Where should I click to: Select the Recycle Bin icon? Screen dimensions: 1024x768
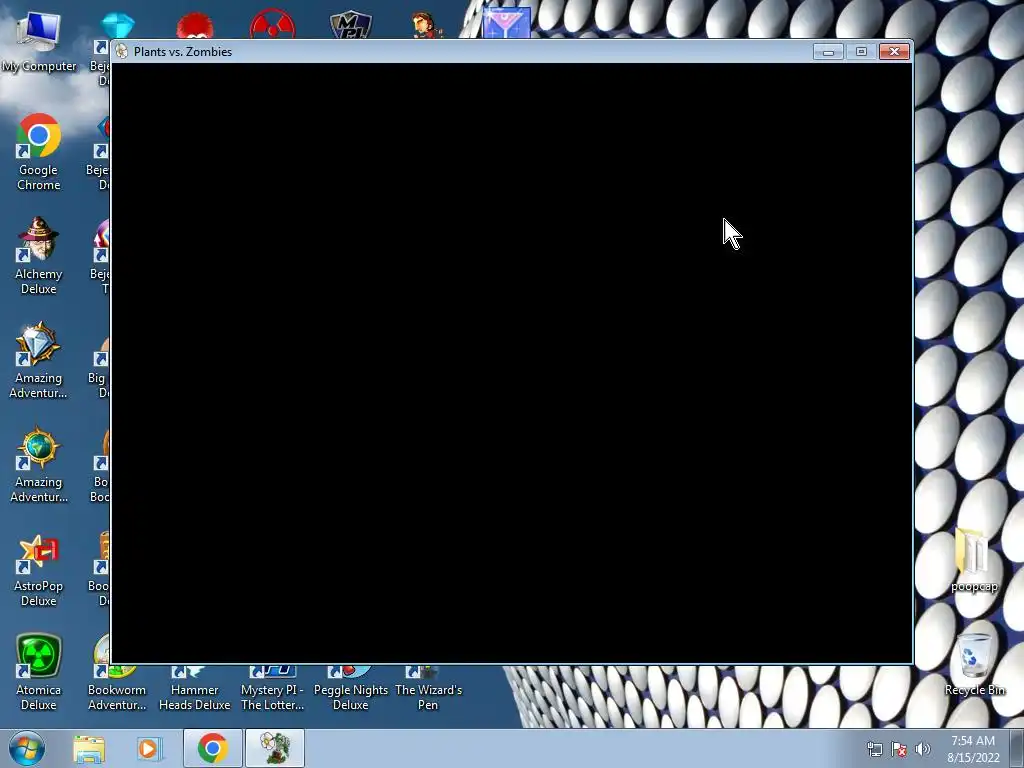[x=974, y=665]
